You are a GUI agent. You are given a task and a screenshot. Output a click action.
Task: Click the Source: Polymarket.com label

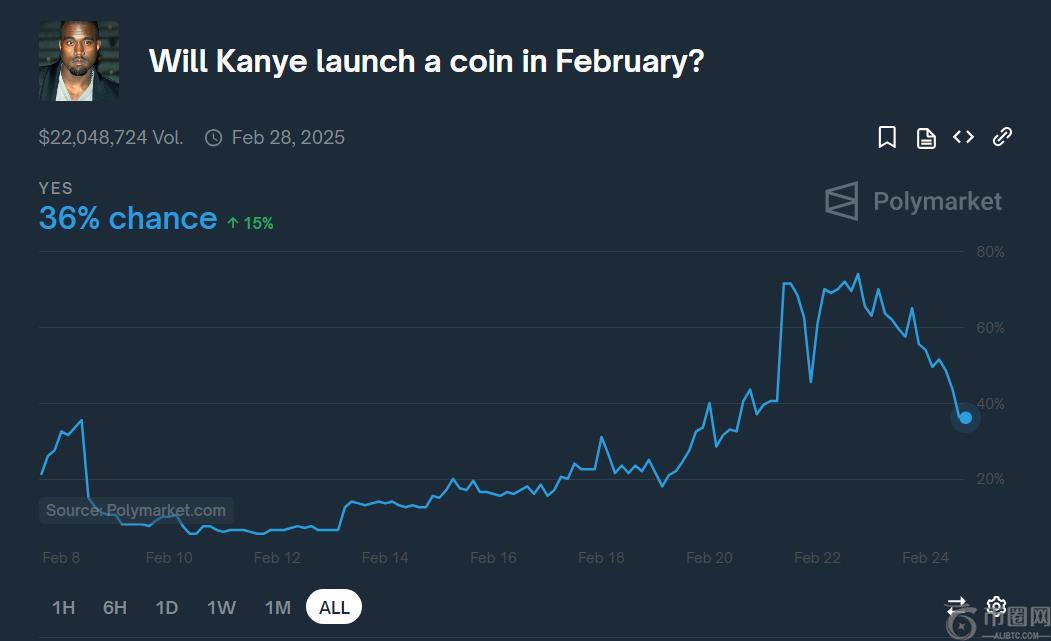tap(136, 510)
